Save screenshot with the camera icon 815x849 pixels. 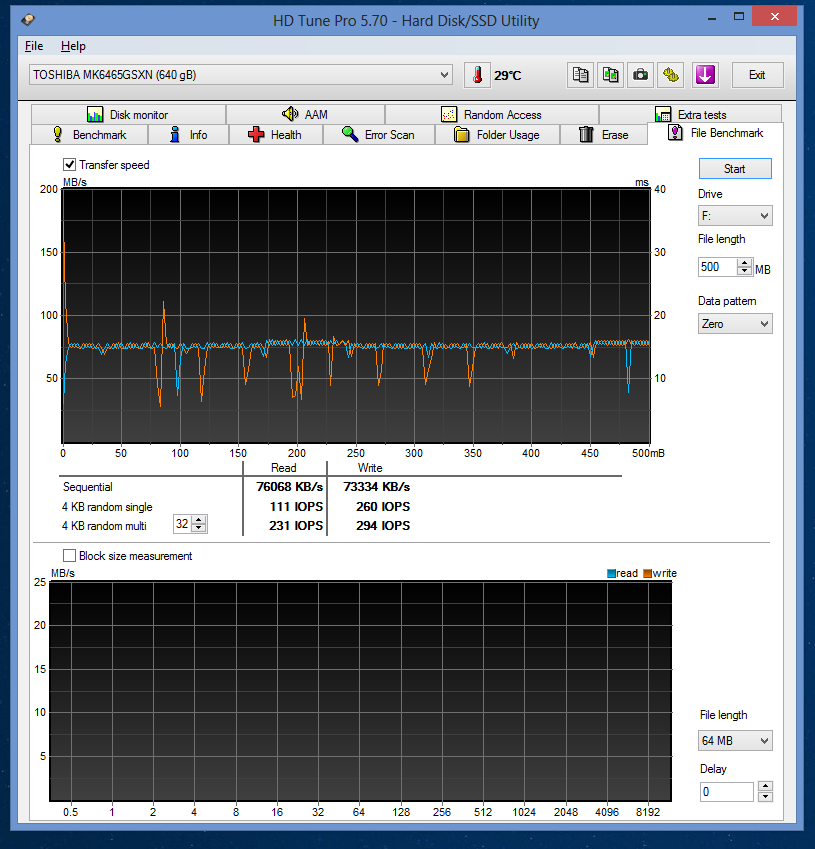click(x=640, y=75)
